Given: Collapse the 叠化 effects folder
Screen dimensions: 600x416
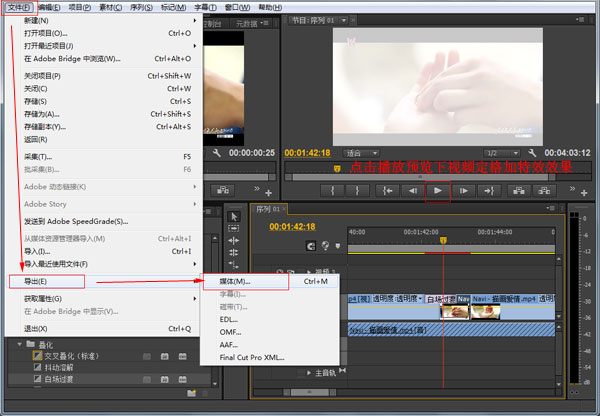Looking at the screenshot, I should tap(20, 344).
